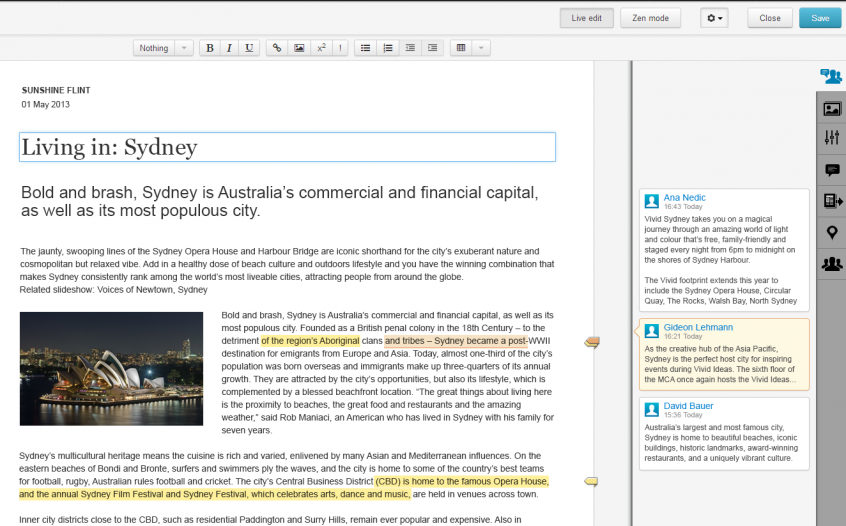Open the team members sidebar tab

tap(831, 264)
